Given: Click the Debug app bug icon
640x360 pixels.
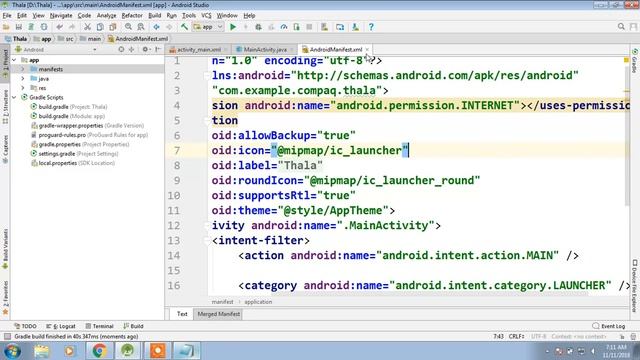Looking at the screenshot, I should pyautogui.click(x=258, y=27).
